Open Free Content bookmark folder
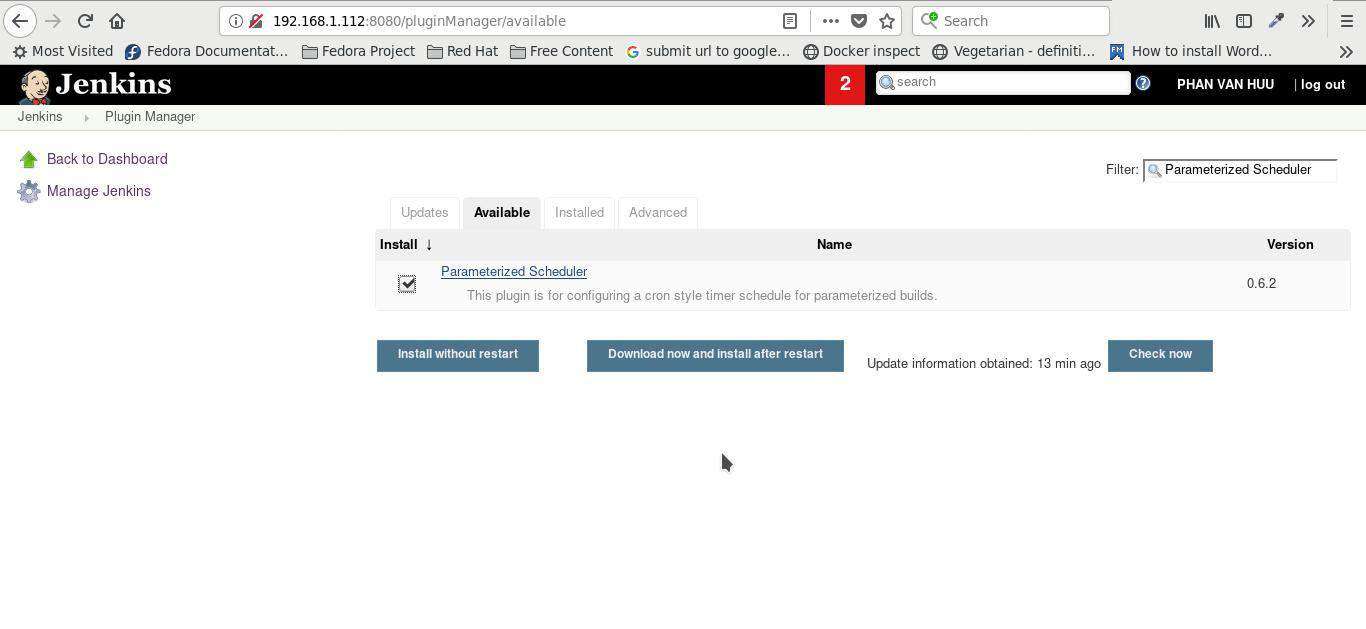This screenshot has width=1366, height=629. (561, 51)
